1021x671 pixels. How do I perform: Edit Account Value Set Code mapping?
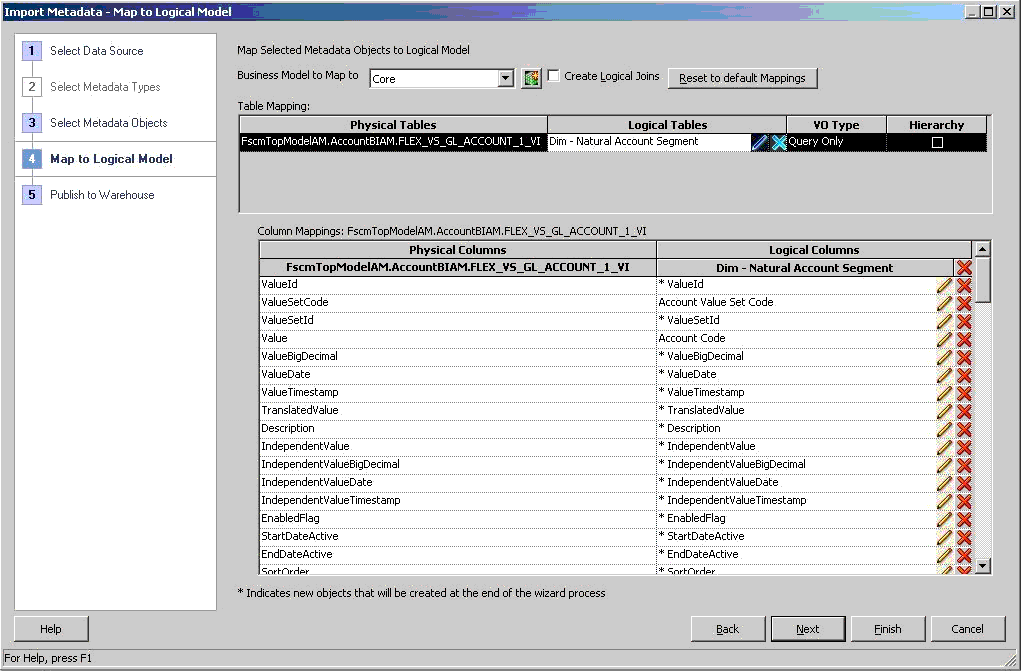click(x=944, y=303)
